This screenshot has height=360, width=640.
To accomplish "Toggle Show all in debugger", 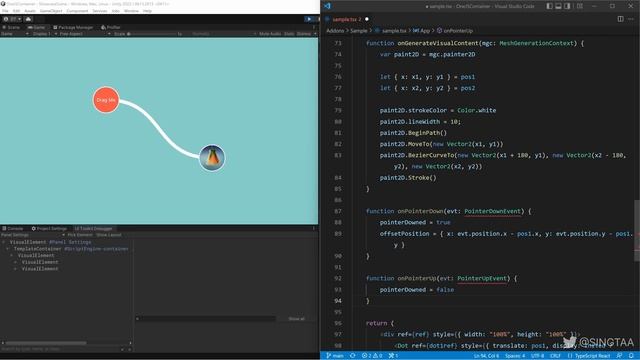I will pyautogui.click(x=296, y=319).
